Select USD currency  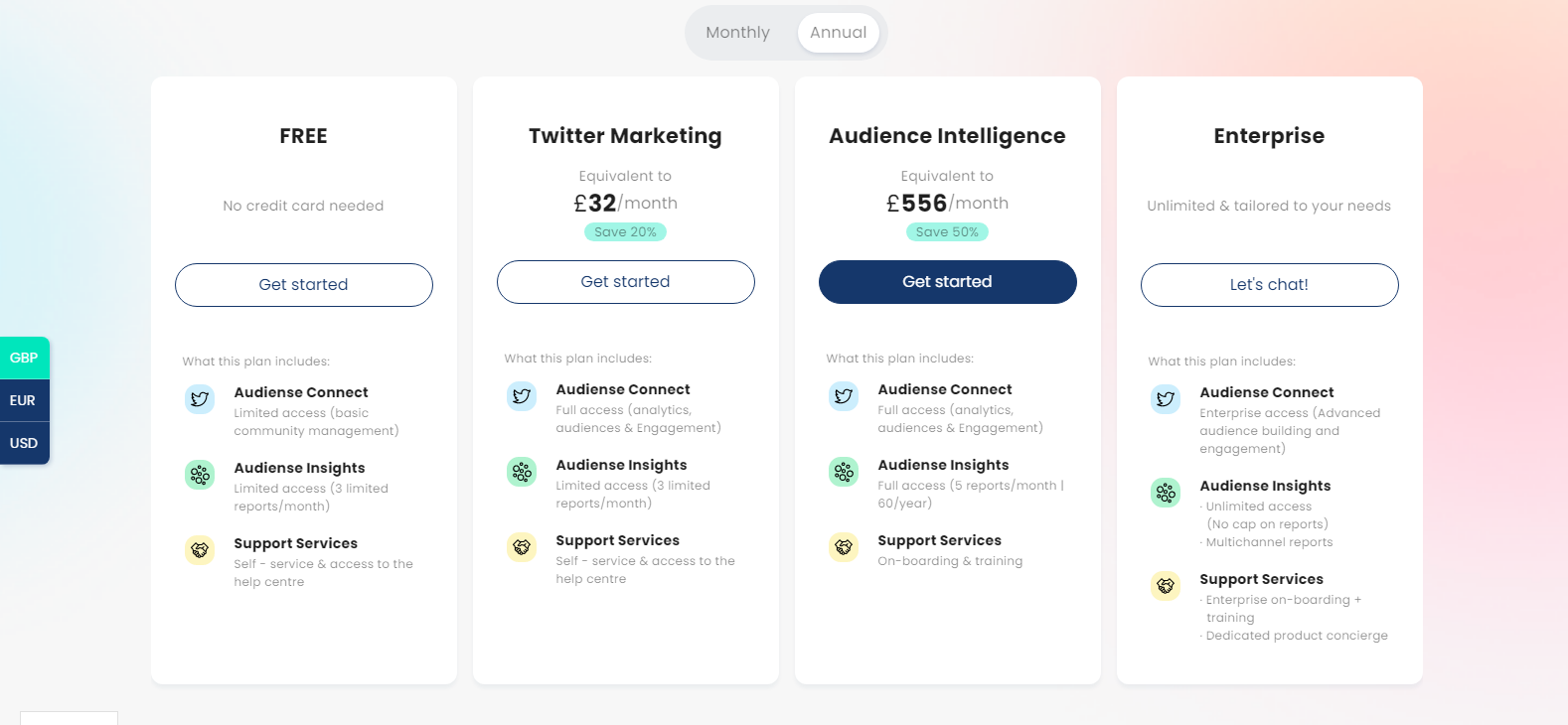click(x=24, y=443)
